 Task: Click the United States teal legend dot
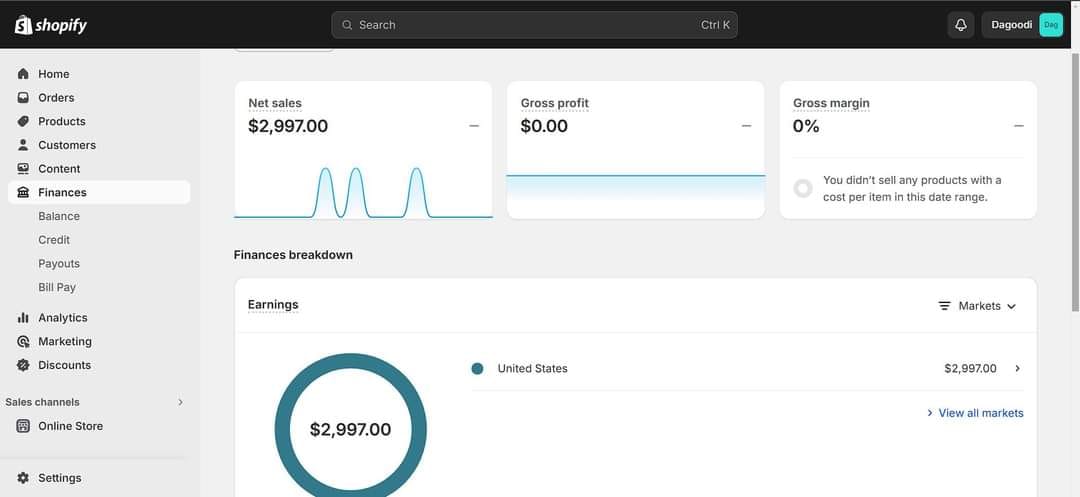click(x=477, y=369)
